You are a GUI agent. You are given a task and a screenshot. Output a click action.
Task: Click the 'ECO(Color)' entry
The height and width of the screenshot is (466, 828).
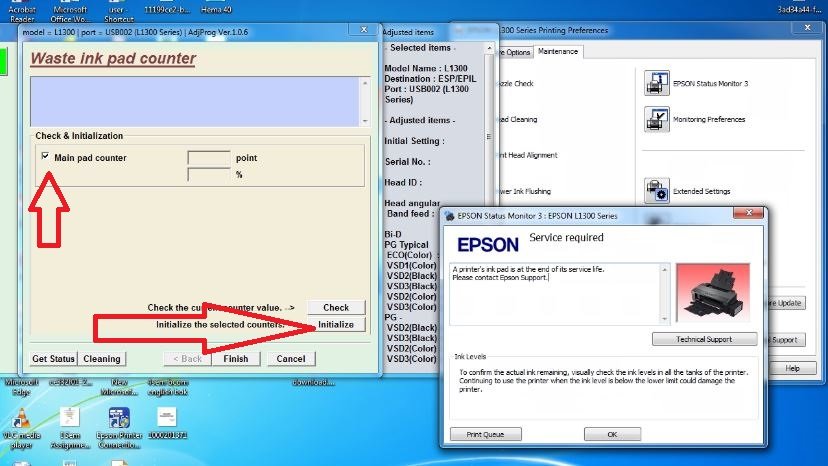click(x=410, y=255)
